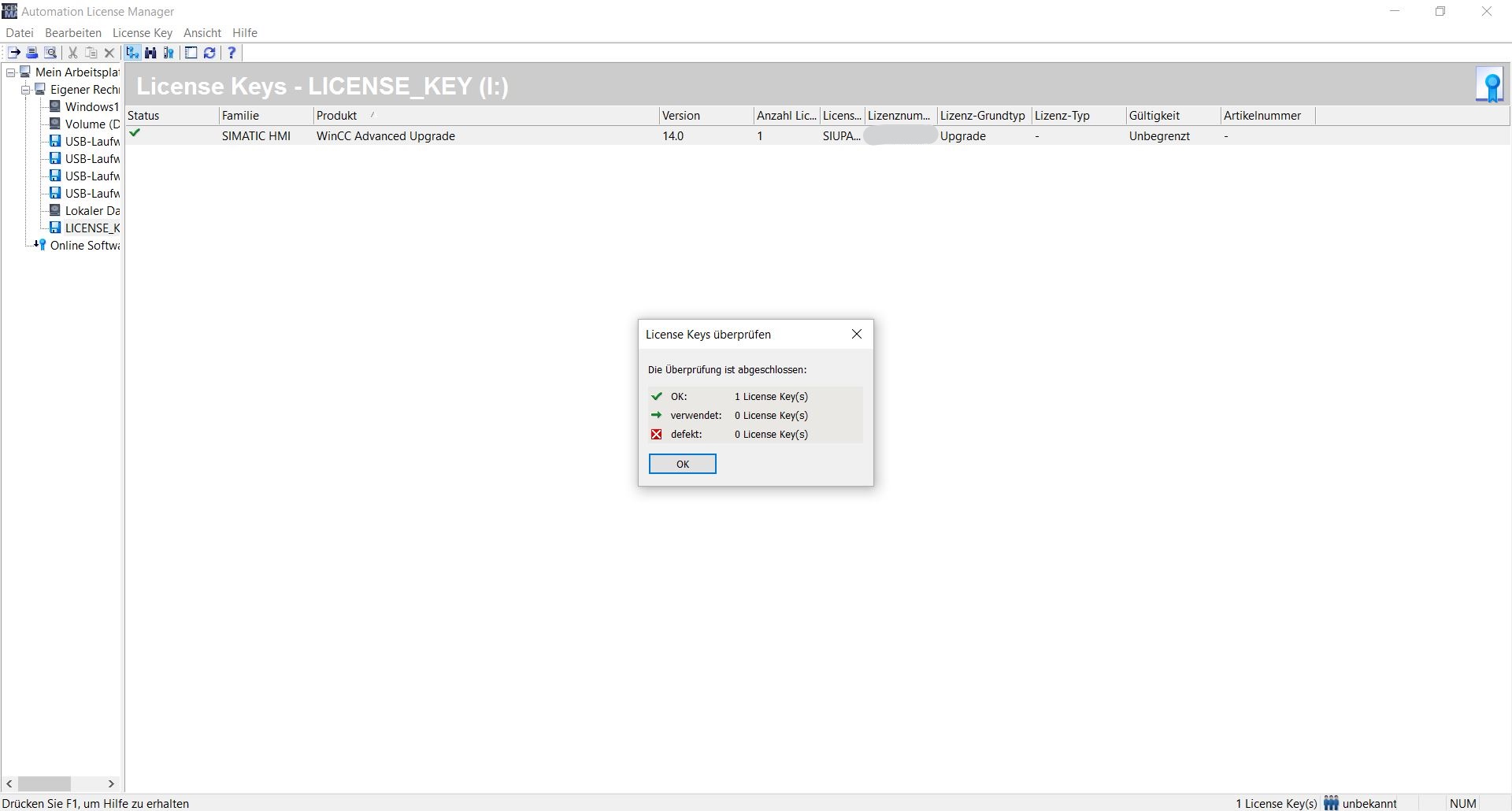Sort by the Familie column header
The height and width of the screenshot is (811, 1512).
pos(266,116)
